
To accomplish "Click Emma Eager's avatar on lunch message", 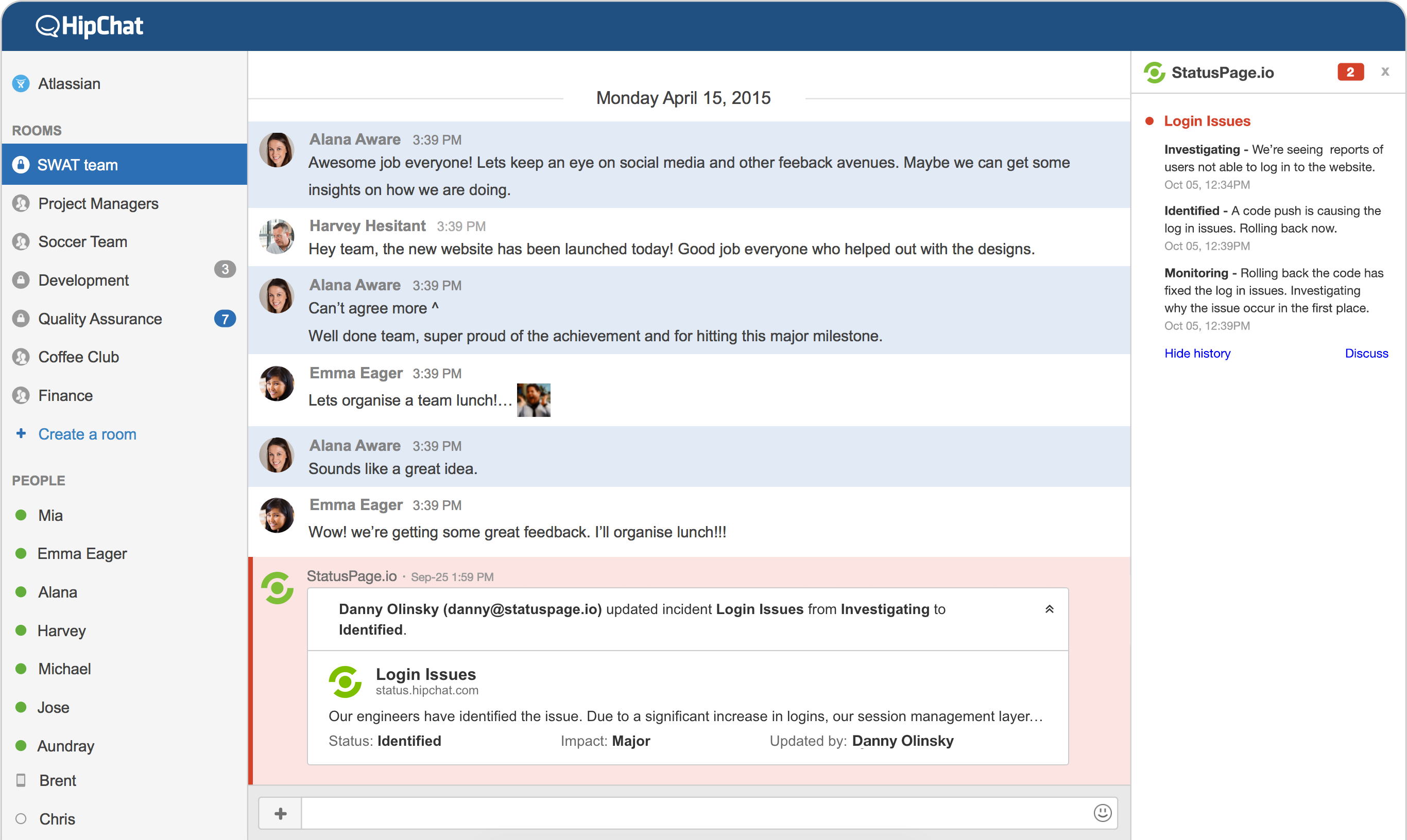I will point(277,383).
